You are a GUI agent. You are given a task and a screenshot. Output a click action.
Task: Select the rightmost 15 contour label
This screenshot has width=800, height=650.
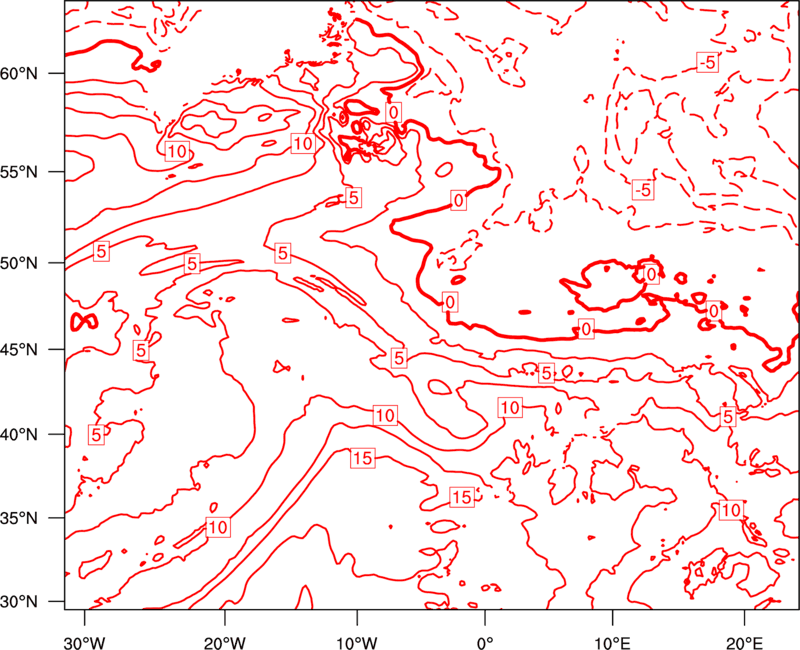click(462, 497)
